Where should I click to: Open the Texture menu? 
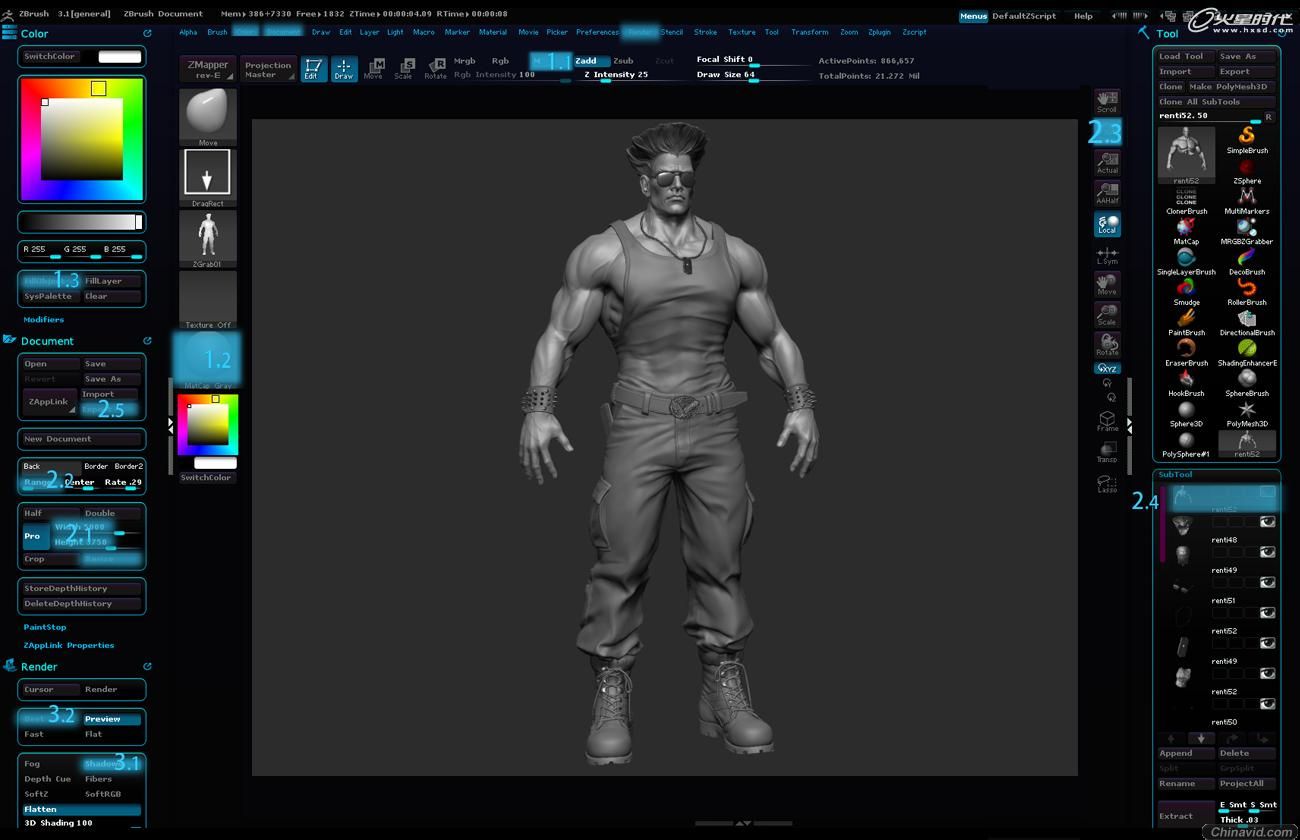741,32
